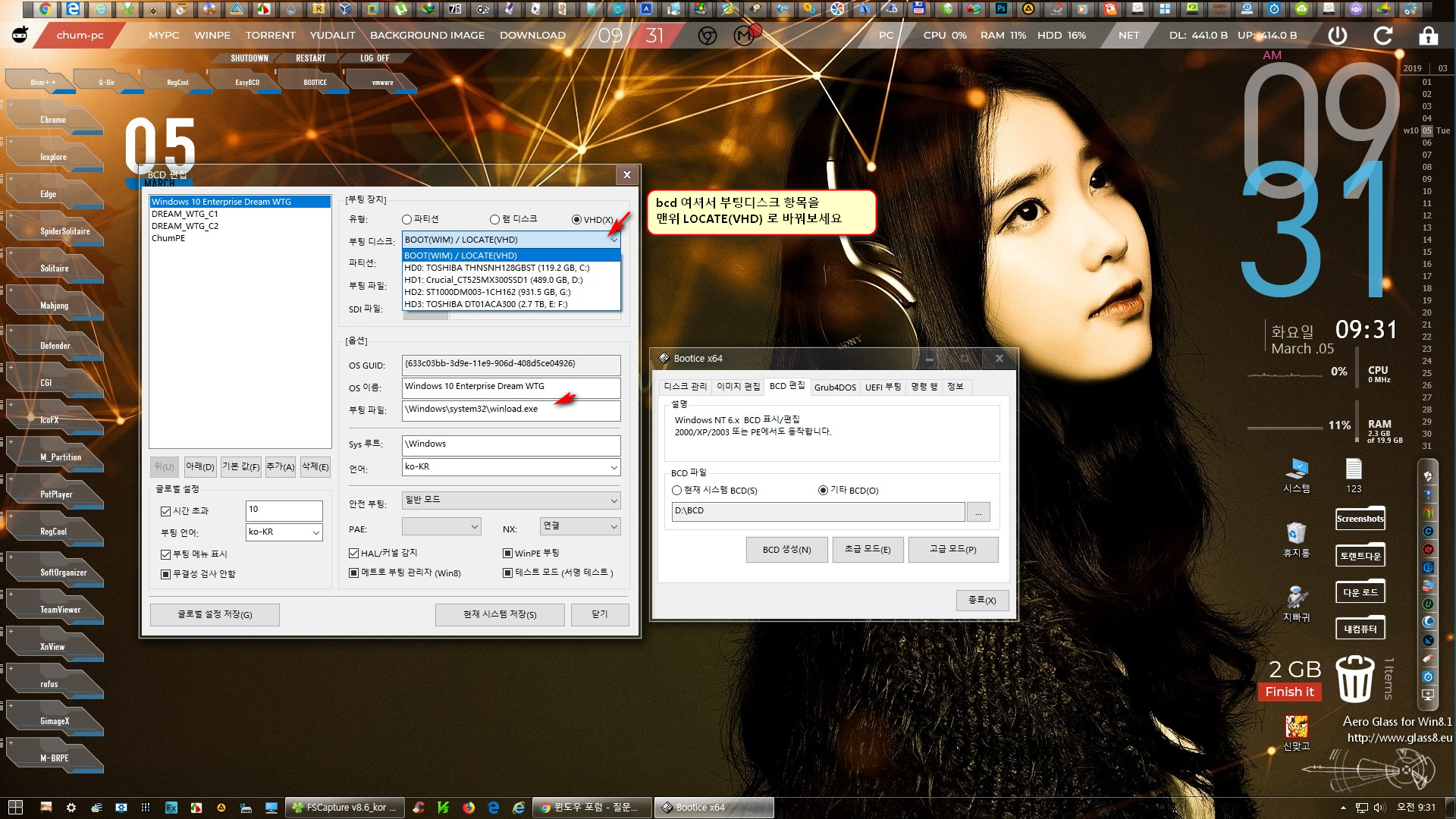Select 현재 시스템 BCD(S) radio in Bootice
1456x819 pixels.
click(x=677, y=490)
